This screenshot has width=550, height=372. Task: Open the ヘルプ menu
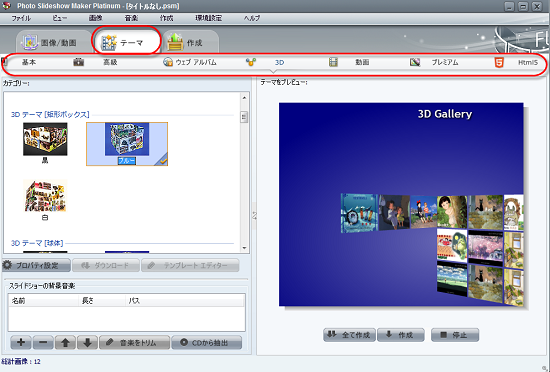pyautogui.click(x=252, y=18)
